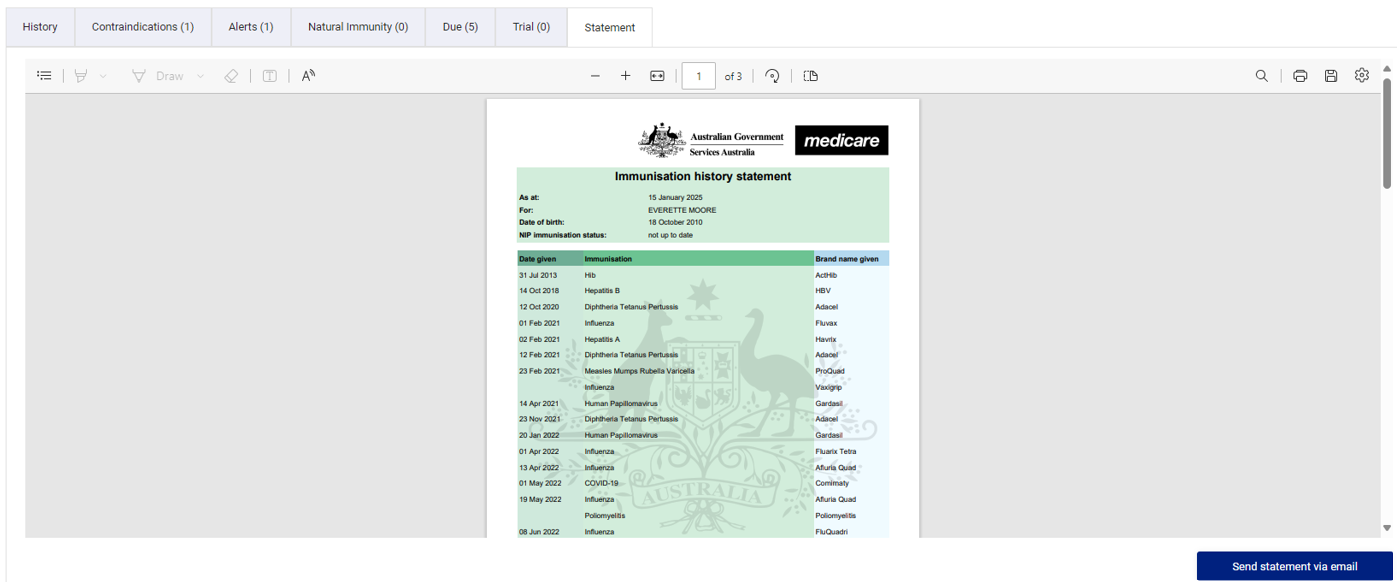Click the Australian Government crest logo

pos(712,141)
